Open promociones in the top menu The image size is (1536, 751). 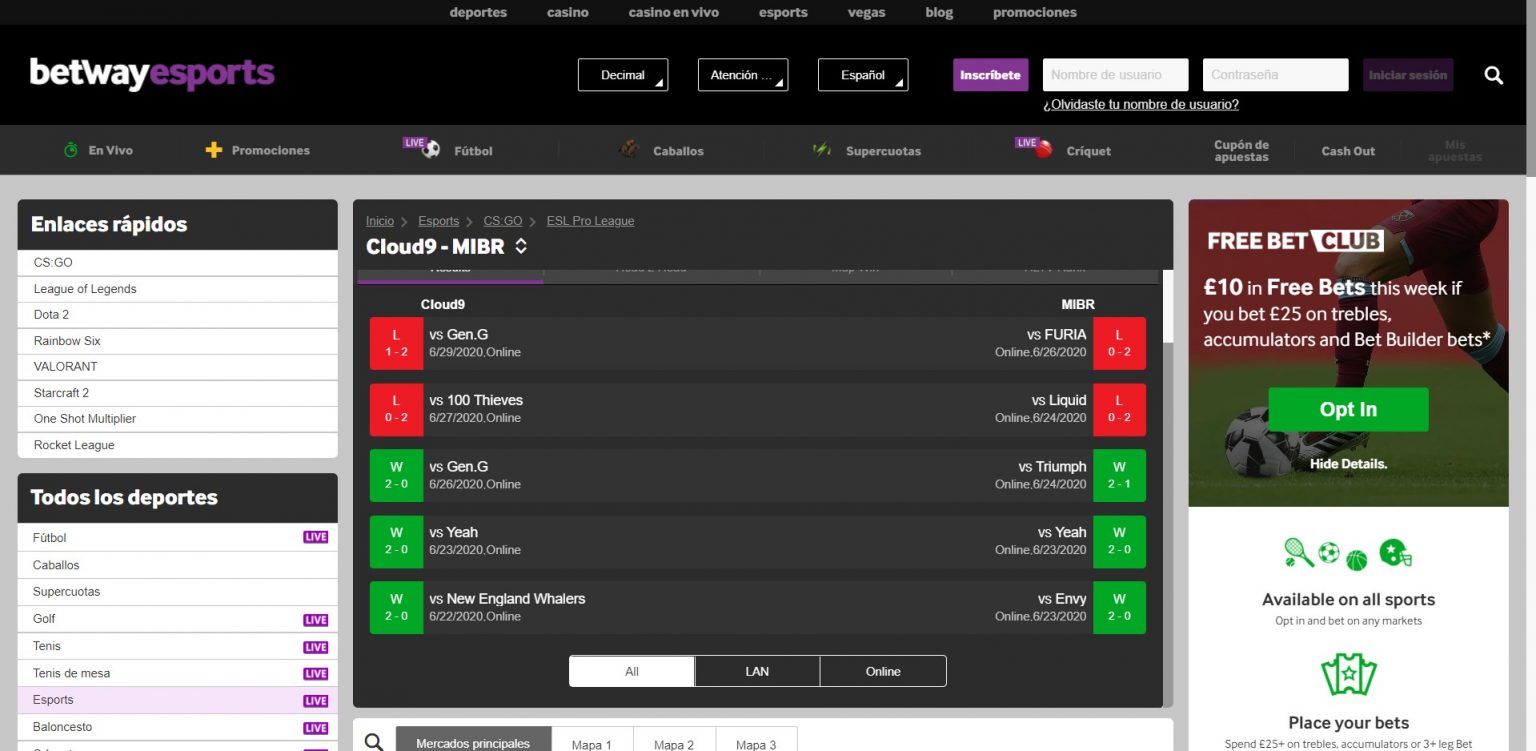coord(1035,12)
